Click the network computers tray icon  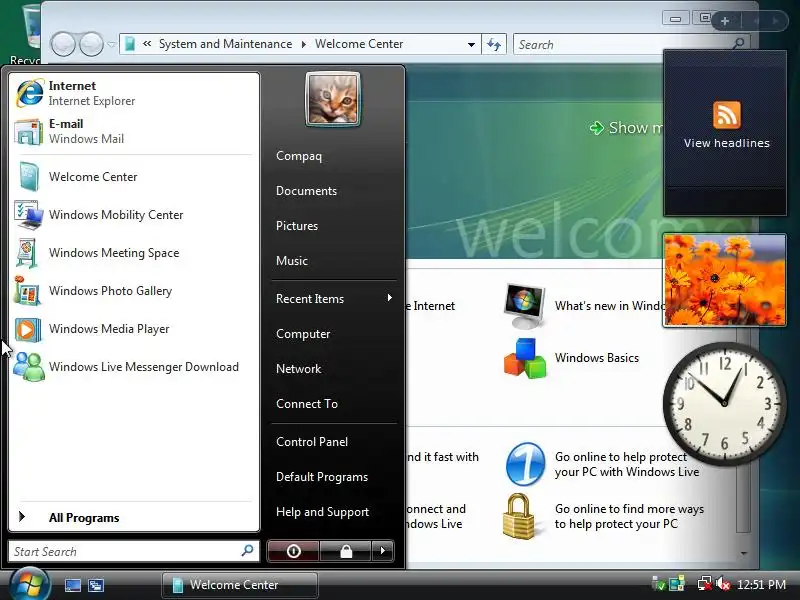pyautogui.click(x=677, y=584)
